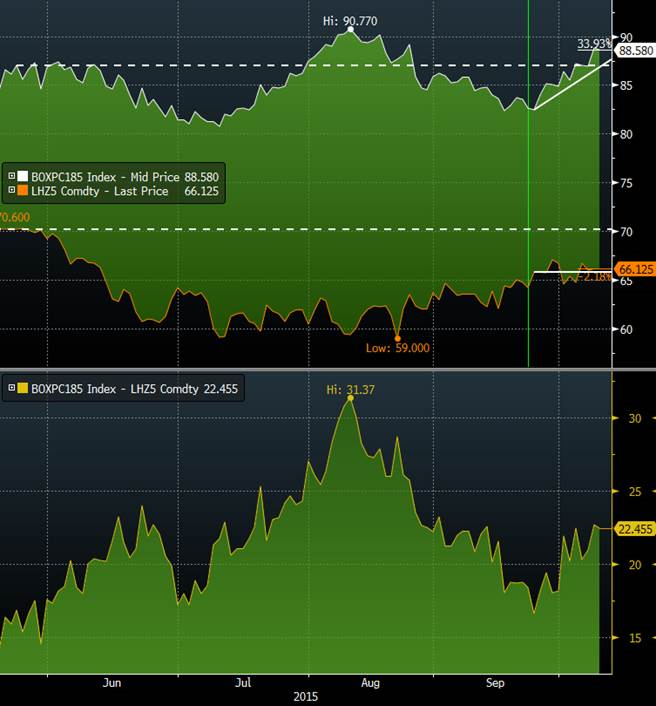Click the Jun label on time axis
The height and width of the screenshot is (706, 656).
click(x=112, y=683)
